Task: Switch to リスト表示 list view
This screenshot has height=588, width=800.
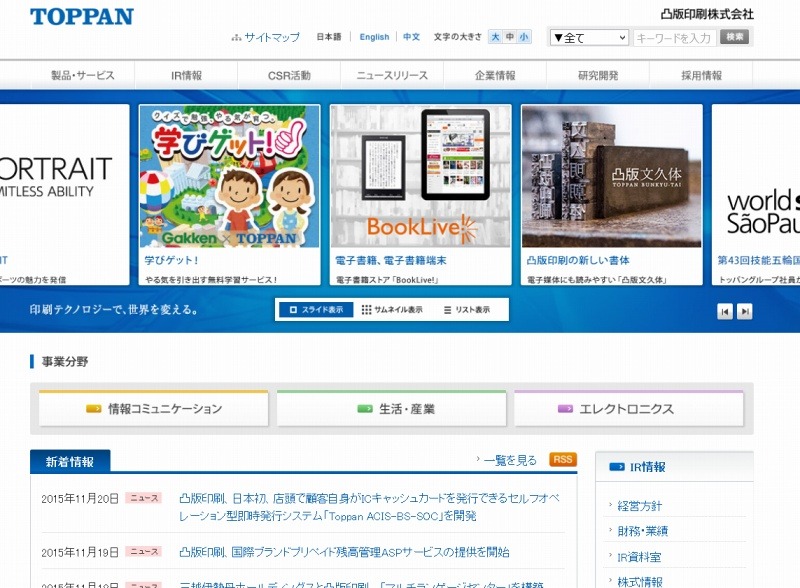Action: tap(466, 310)
